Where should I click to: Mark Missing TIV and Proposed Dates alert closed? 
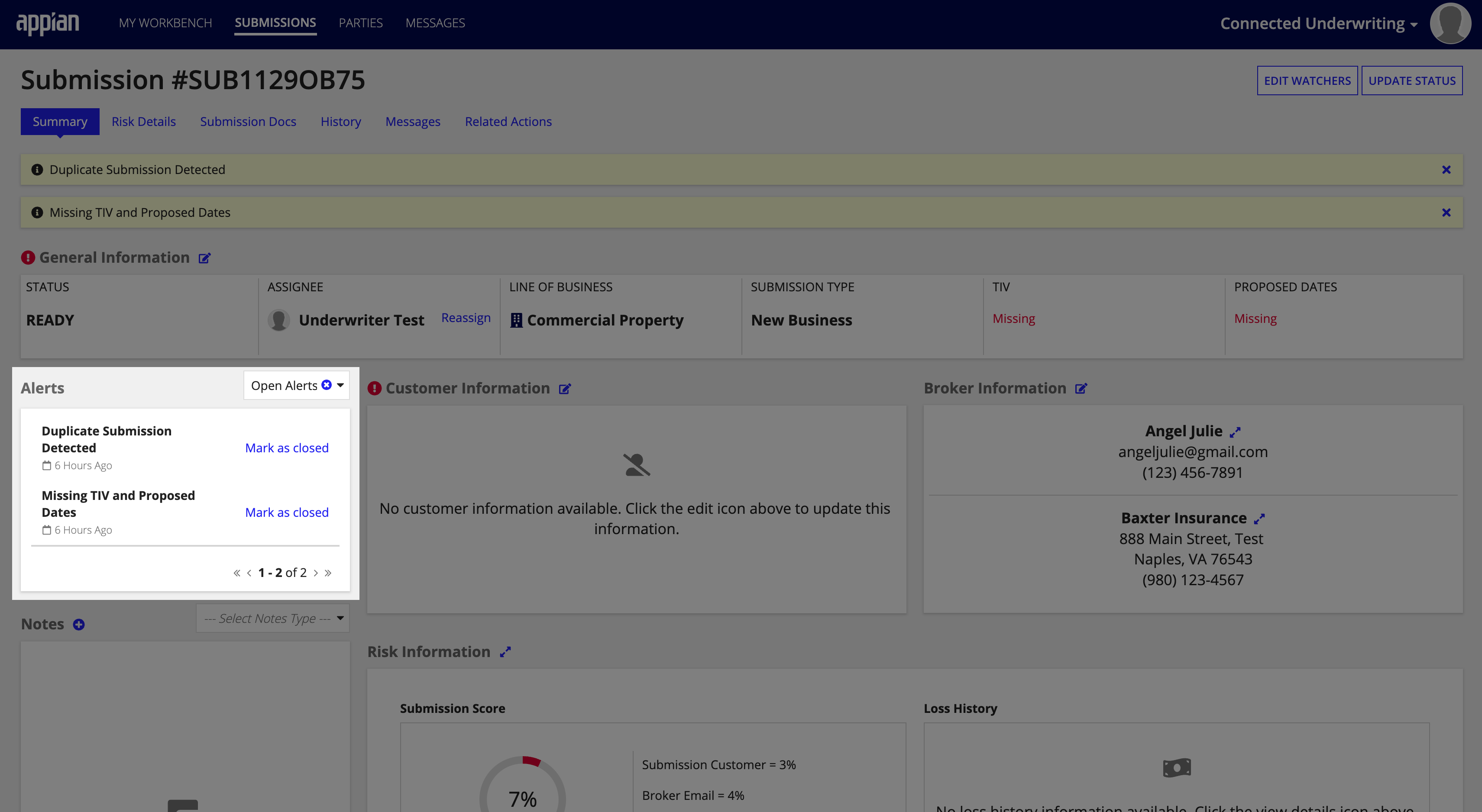287,512
